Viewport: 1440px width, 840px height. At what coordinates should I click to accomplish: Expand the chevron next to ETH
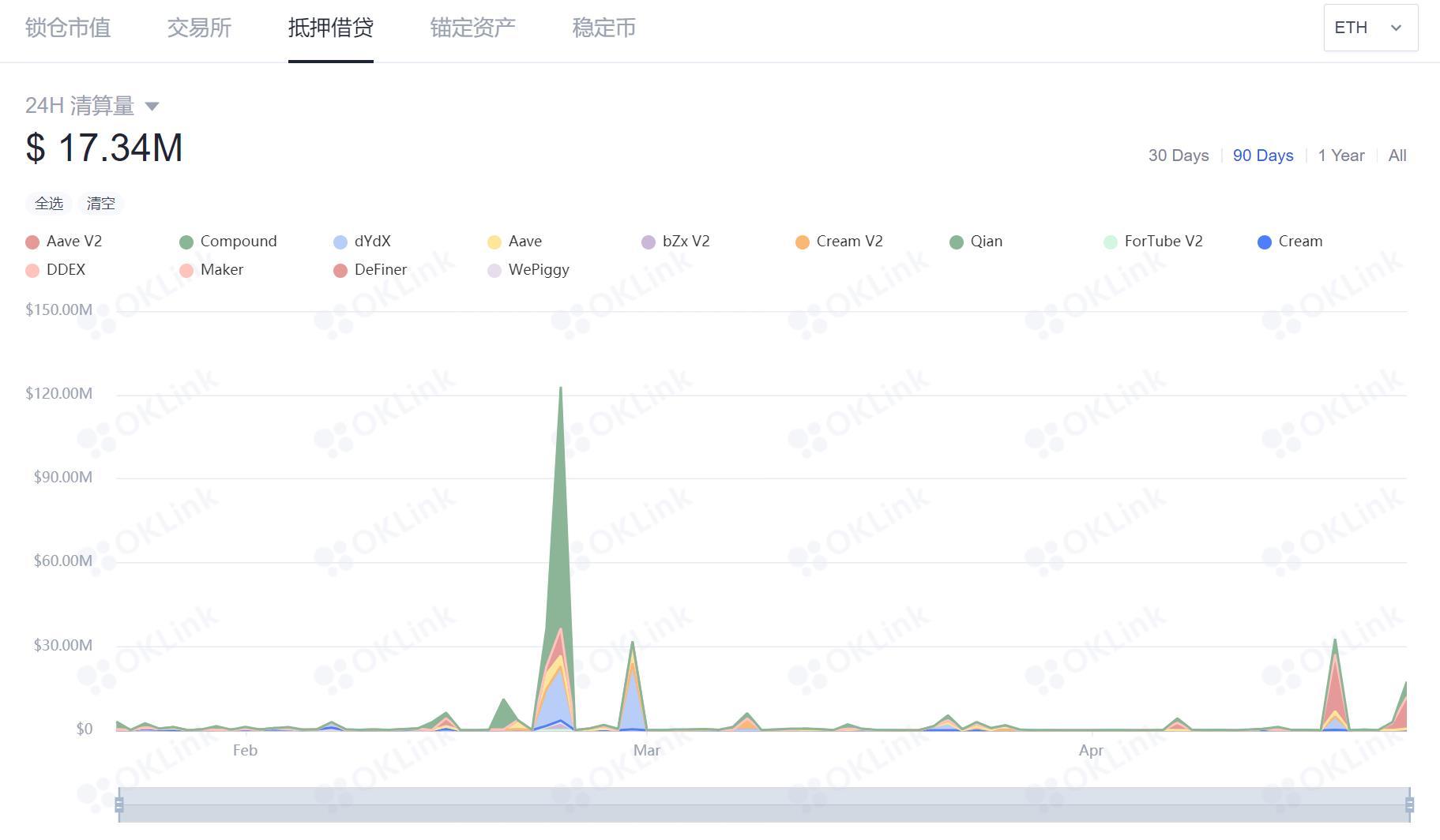point(1397,28)
